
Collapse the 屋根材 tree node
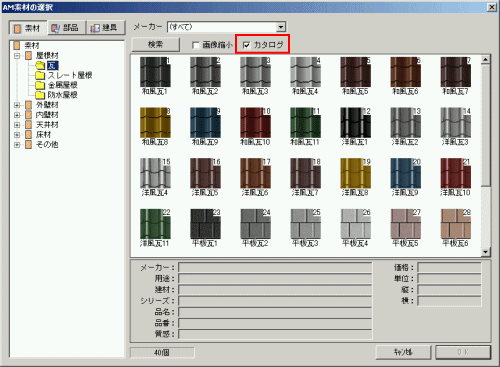(x=17, y=56)
